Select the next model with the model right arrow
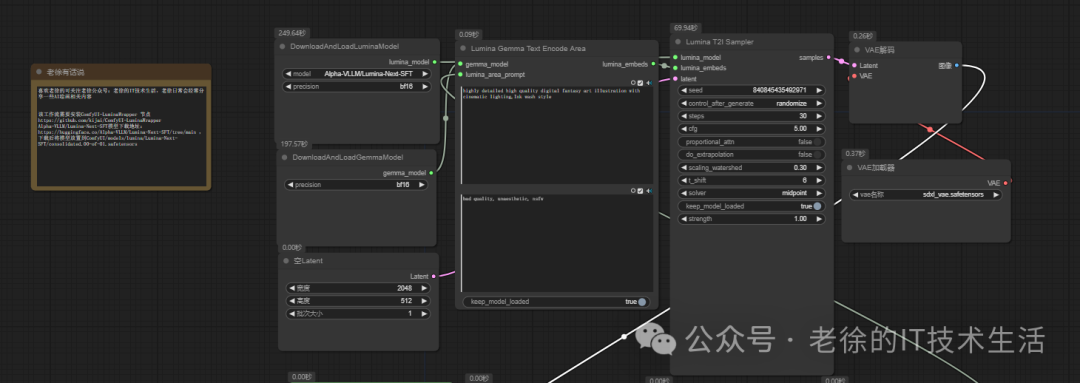1080x383 pixels. pyautogui.click(x=425, y=74)
